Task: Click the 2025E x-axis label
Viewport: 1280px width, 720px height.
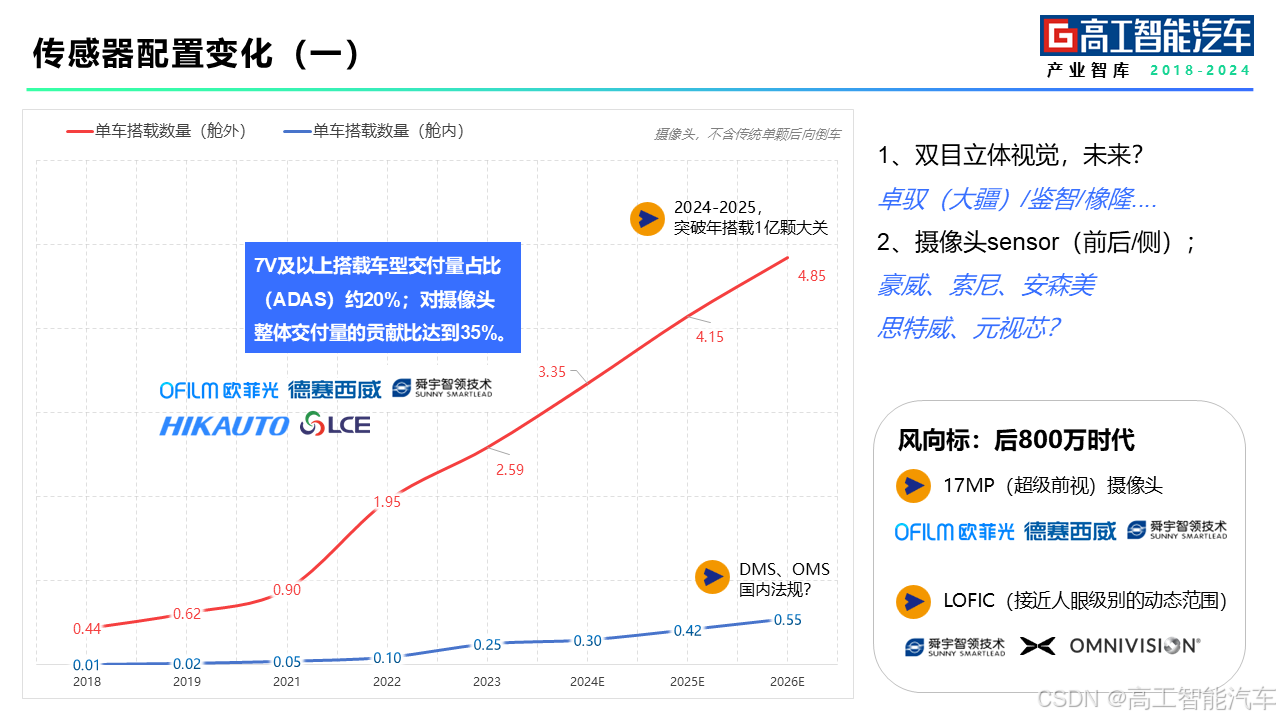Action: 688,682
